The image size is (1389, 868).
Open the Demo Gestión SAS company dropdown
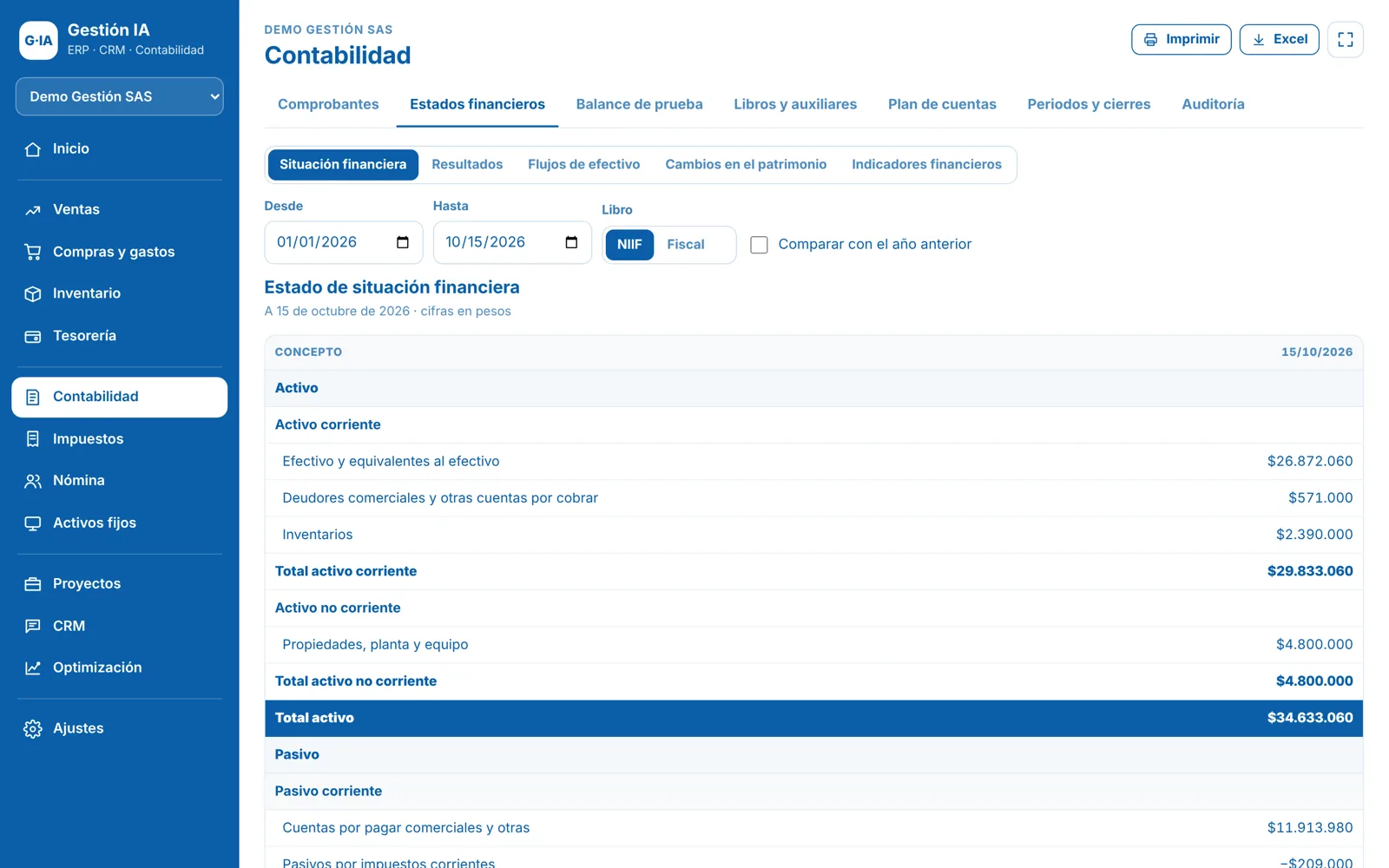(120, 96)
